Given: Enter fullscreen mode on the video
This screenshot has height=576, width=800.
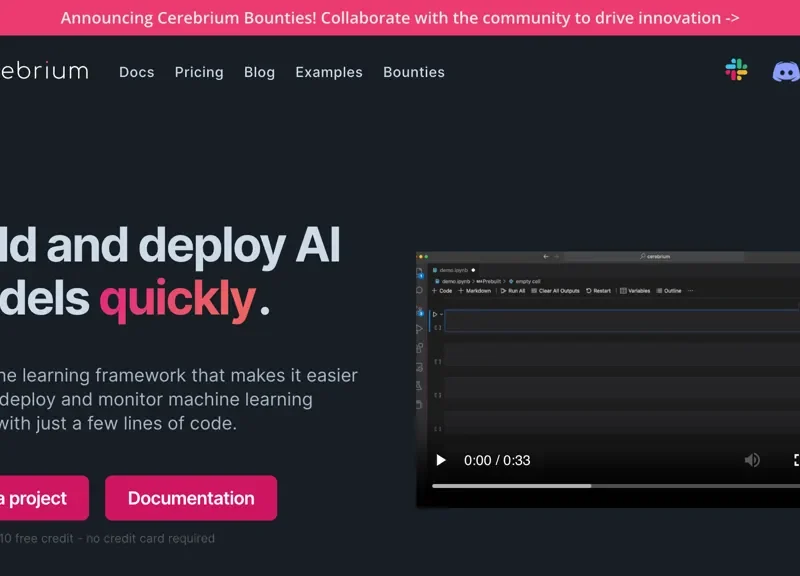Looking at the screenshot, I should click(796, 460).
